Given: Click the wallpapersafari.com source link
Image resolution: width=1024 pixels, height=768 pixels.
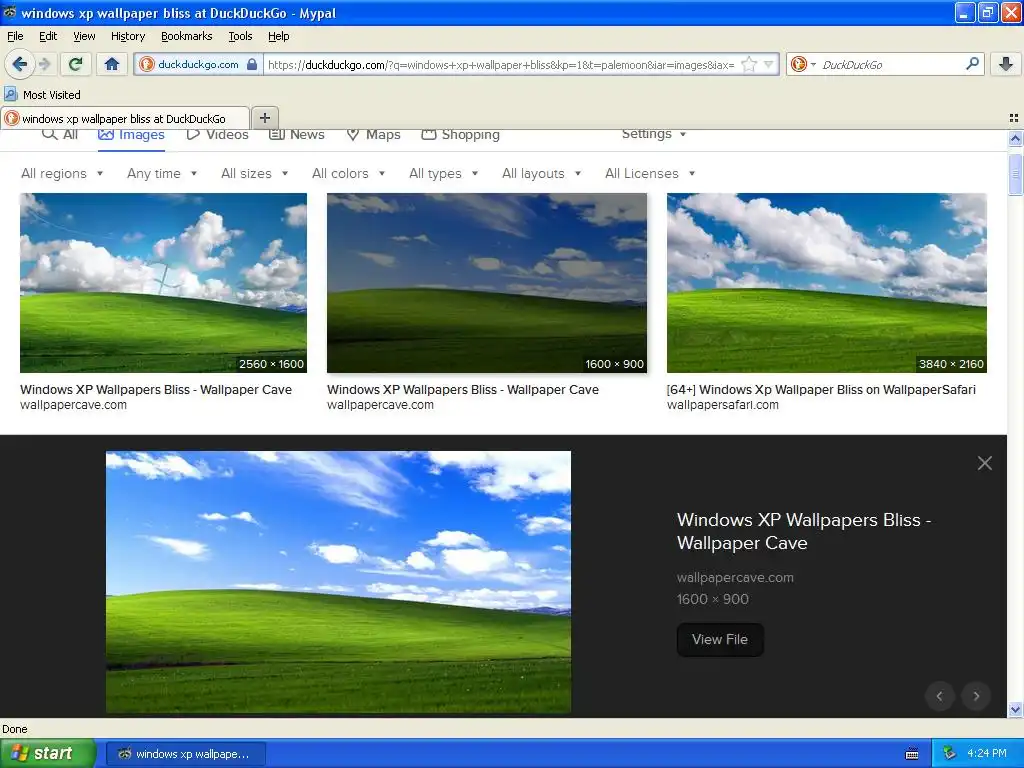Looking at the screenshot, I should (722, 405).
